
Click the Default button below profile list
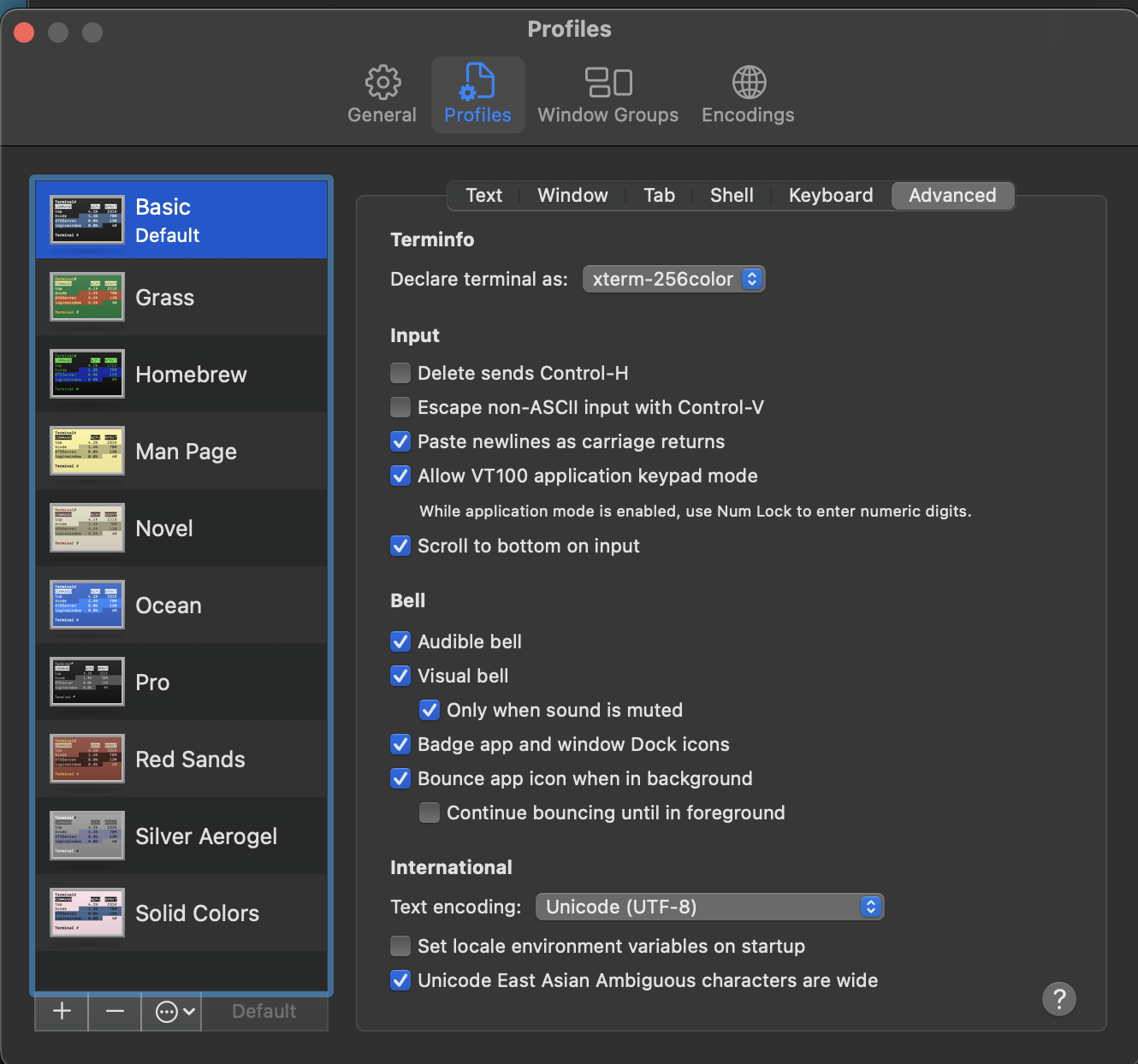pyautogui.click(x=264, y=1011)
